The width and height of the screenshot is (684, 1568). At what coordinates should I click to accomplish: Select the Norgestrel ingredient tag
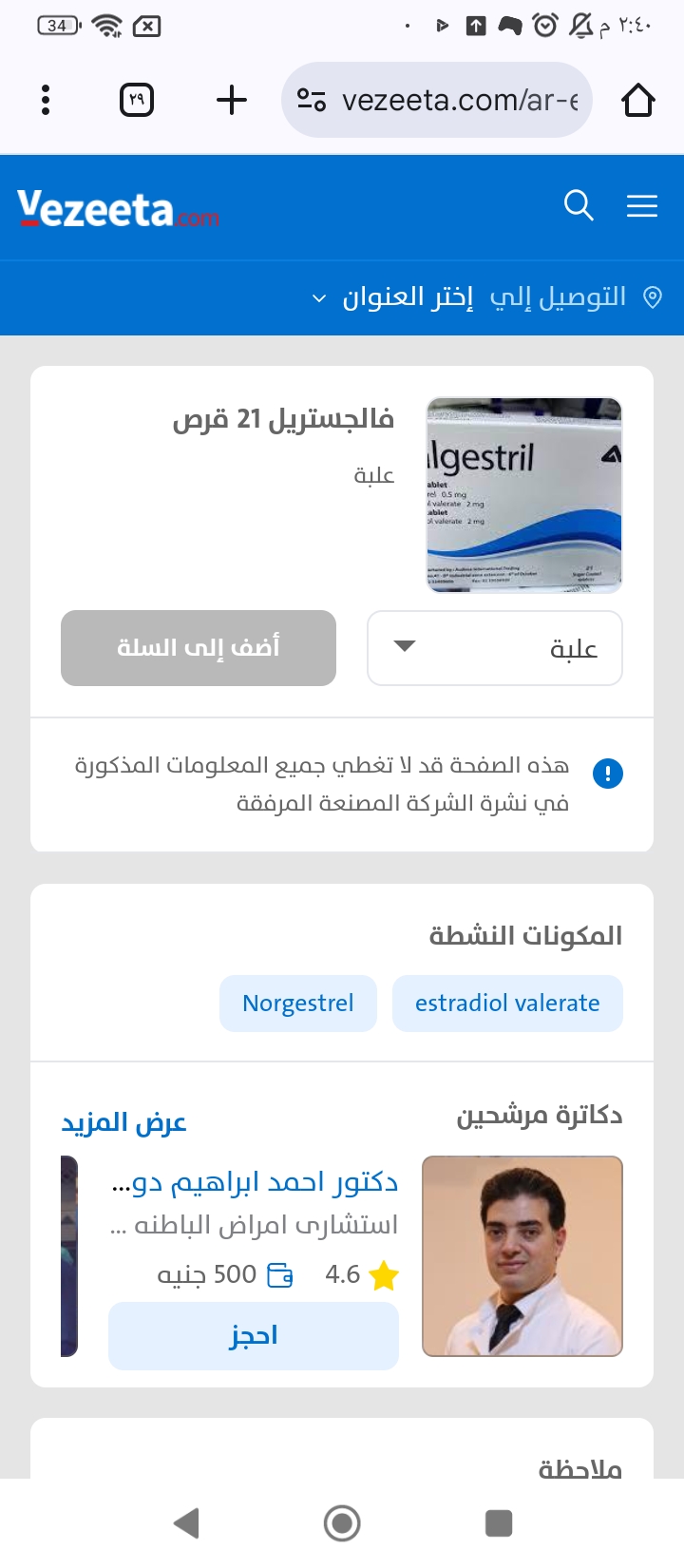298,1004
